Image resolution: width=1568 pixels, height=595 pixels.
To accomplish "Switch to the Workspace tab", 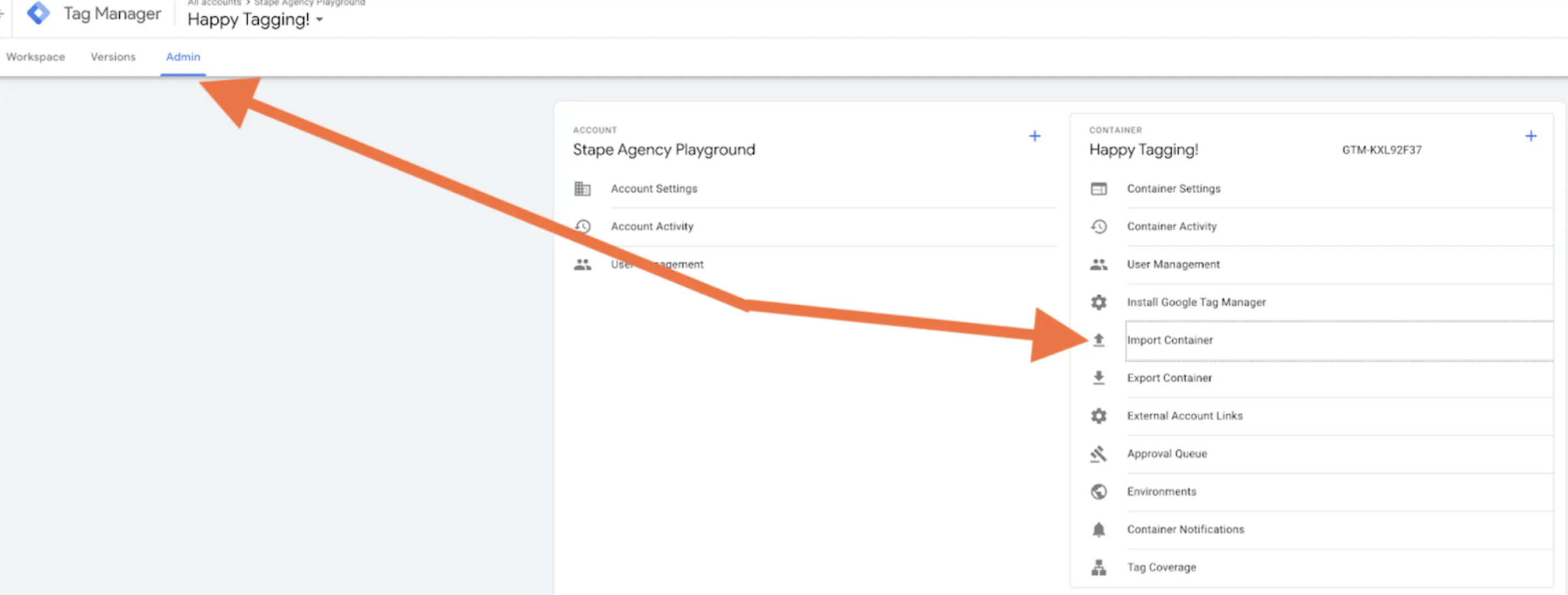I will click(35, 56).
